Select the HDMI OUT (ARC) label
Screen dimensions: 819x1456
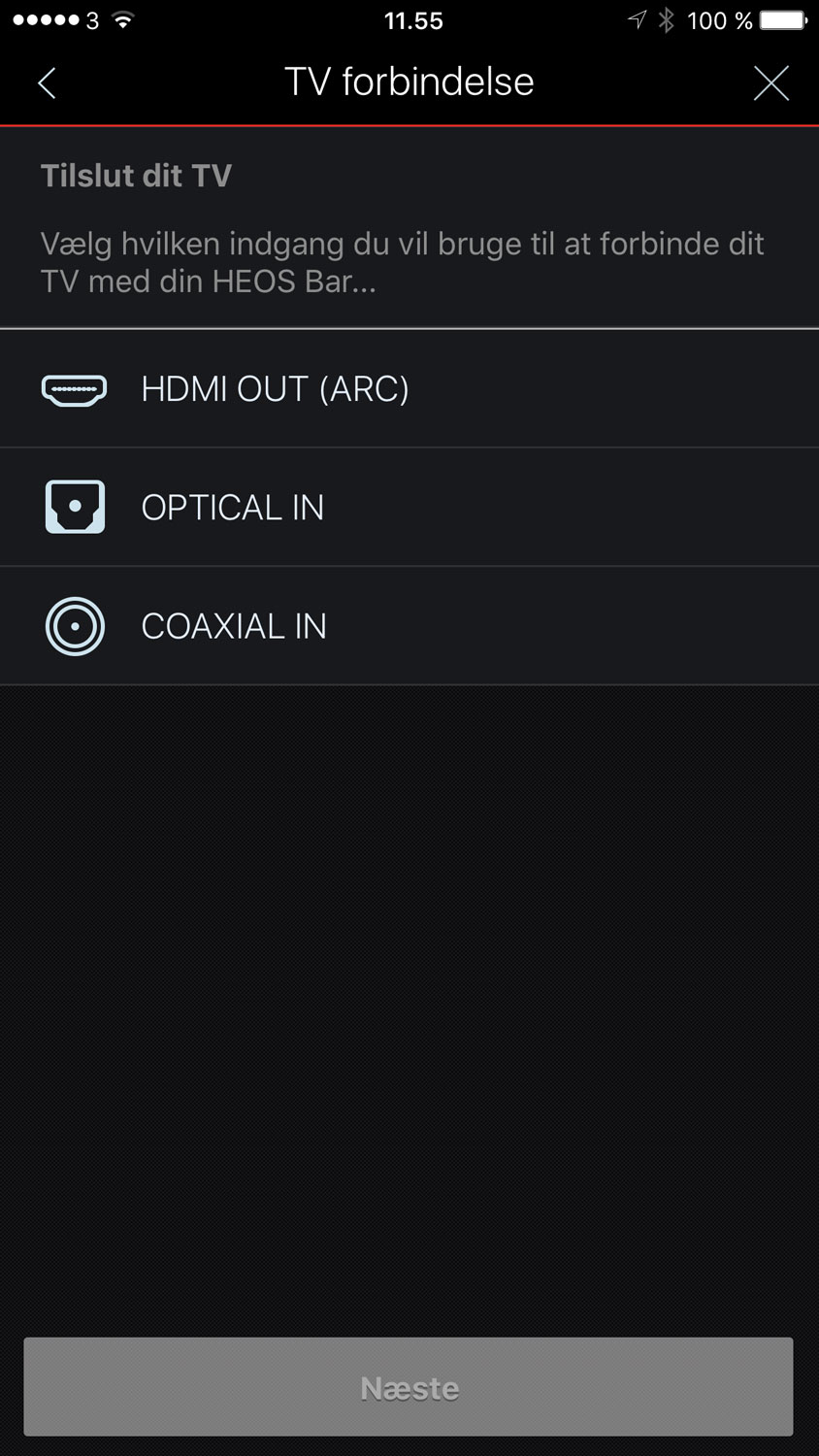coord(275,389)
